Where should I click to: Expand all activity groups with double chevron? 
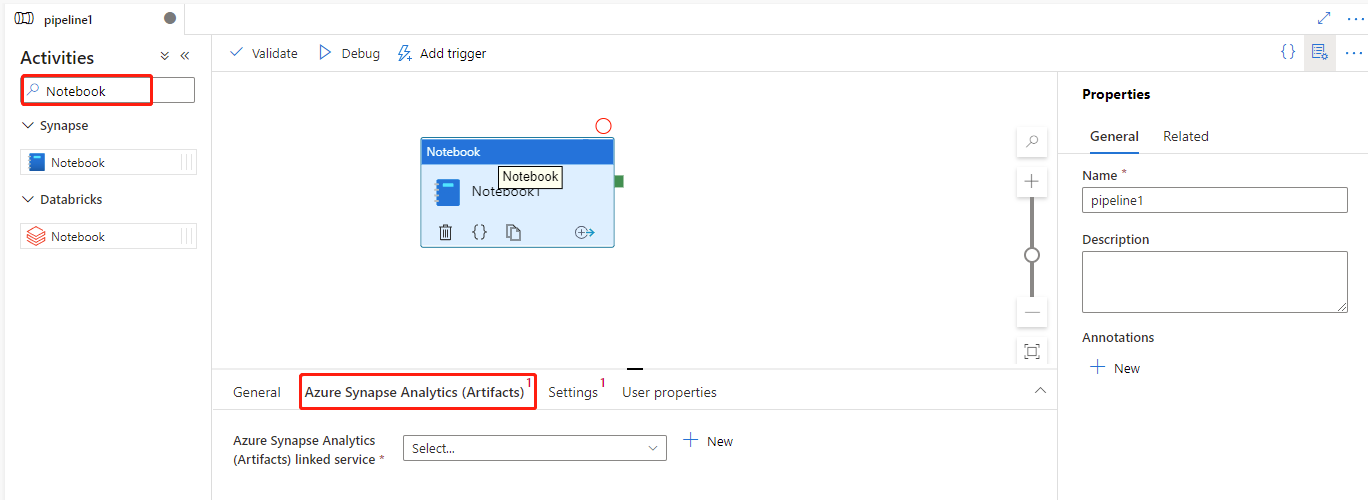point(165,57)
